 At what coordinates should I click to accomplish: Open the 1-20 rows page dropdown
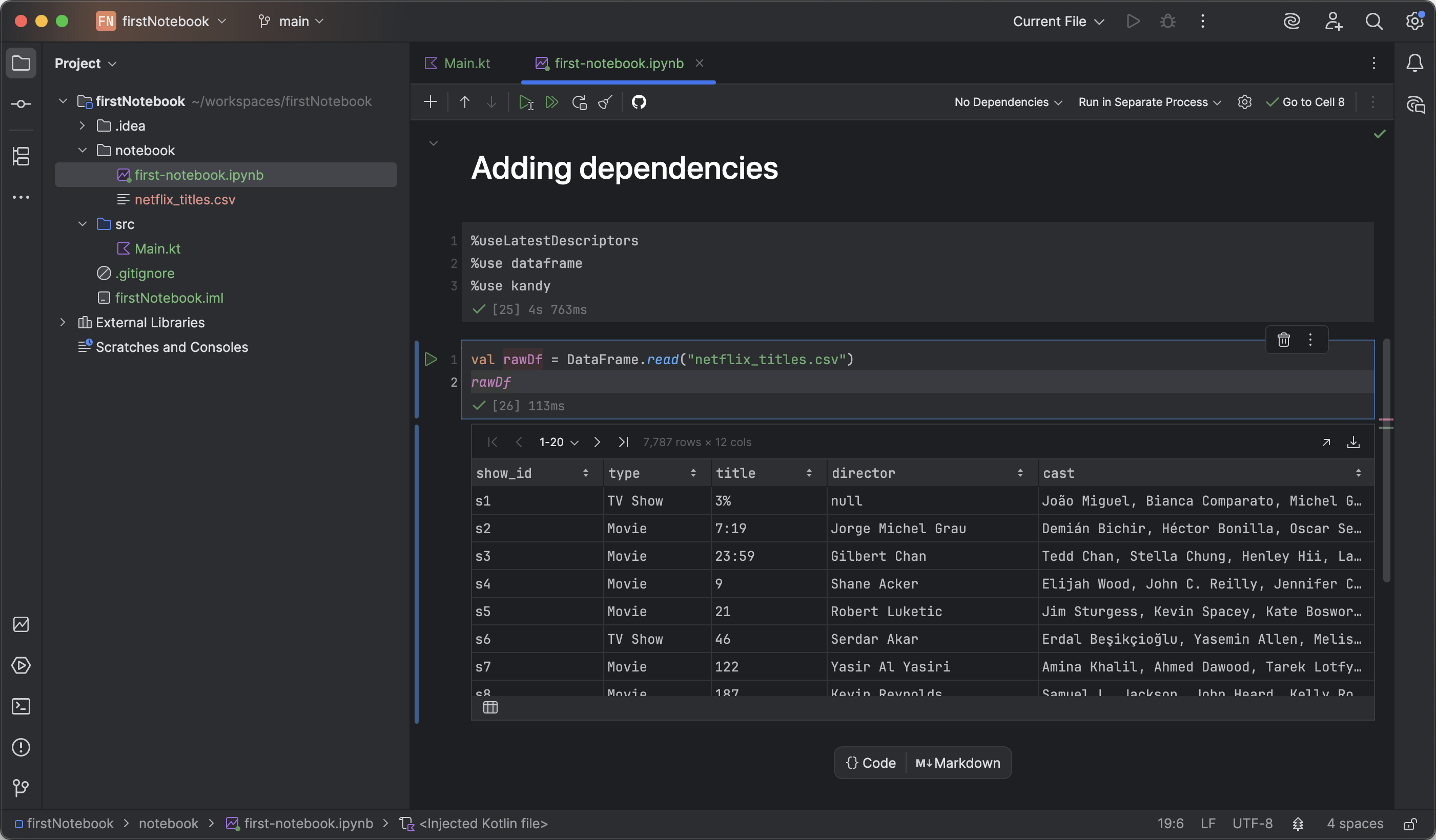coord(559,442)
